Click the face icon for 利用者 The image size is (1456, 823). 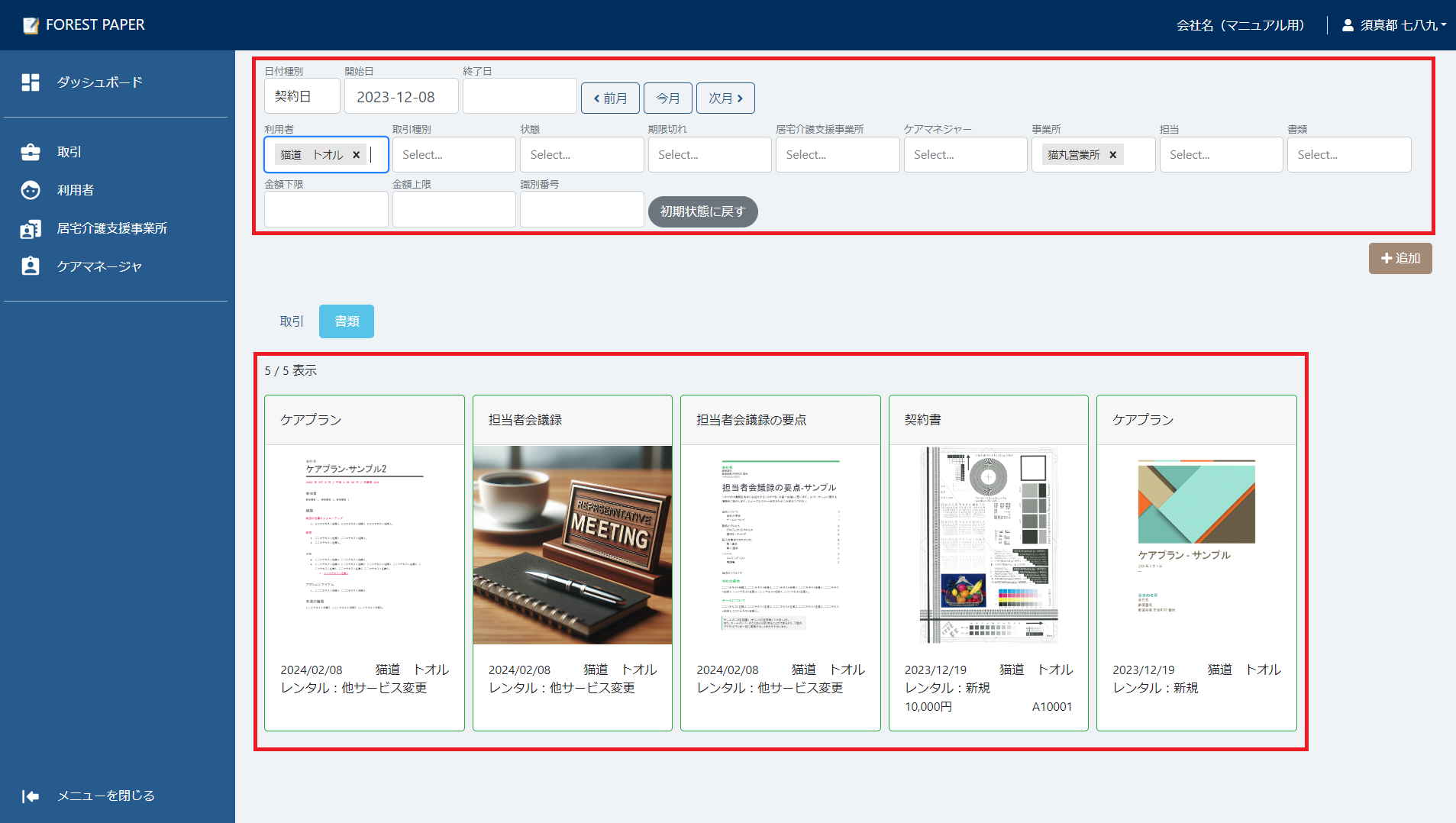click(31, 190)
